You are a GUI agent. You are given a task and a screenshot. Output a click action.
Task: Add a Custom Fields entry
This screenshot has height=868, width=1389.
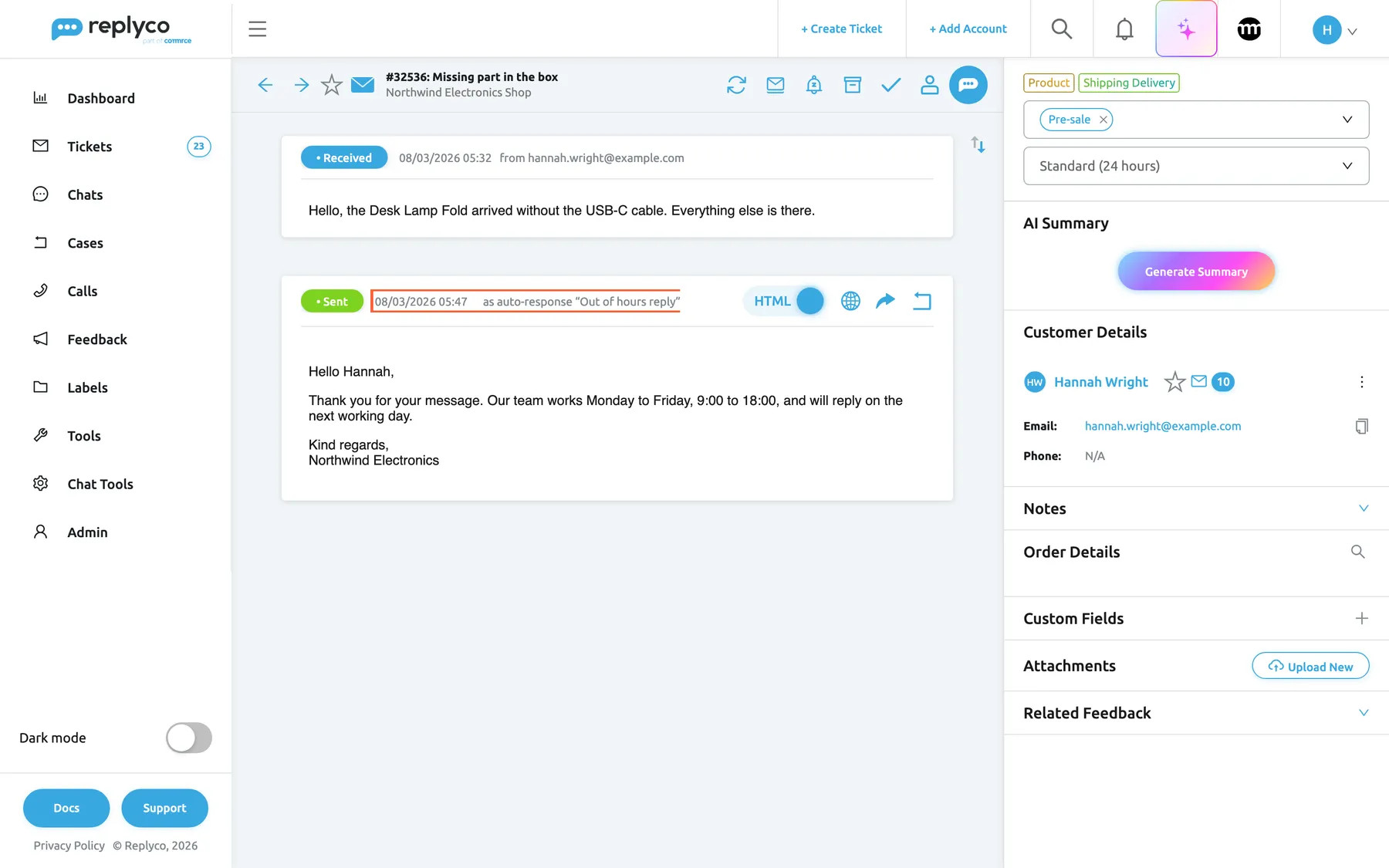tap(1362, 618)
